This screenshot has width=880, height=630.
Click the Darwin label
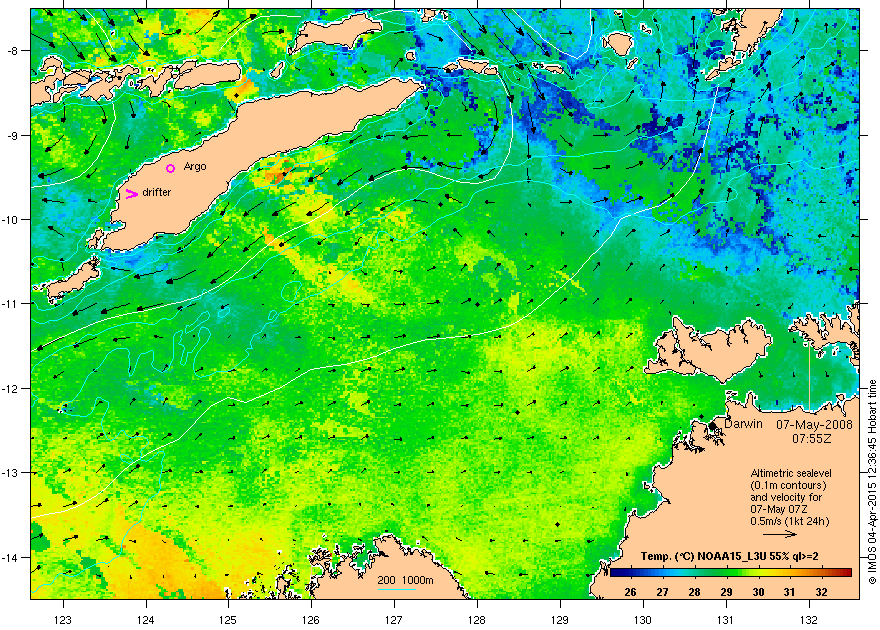743,424
